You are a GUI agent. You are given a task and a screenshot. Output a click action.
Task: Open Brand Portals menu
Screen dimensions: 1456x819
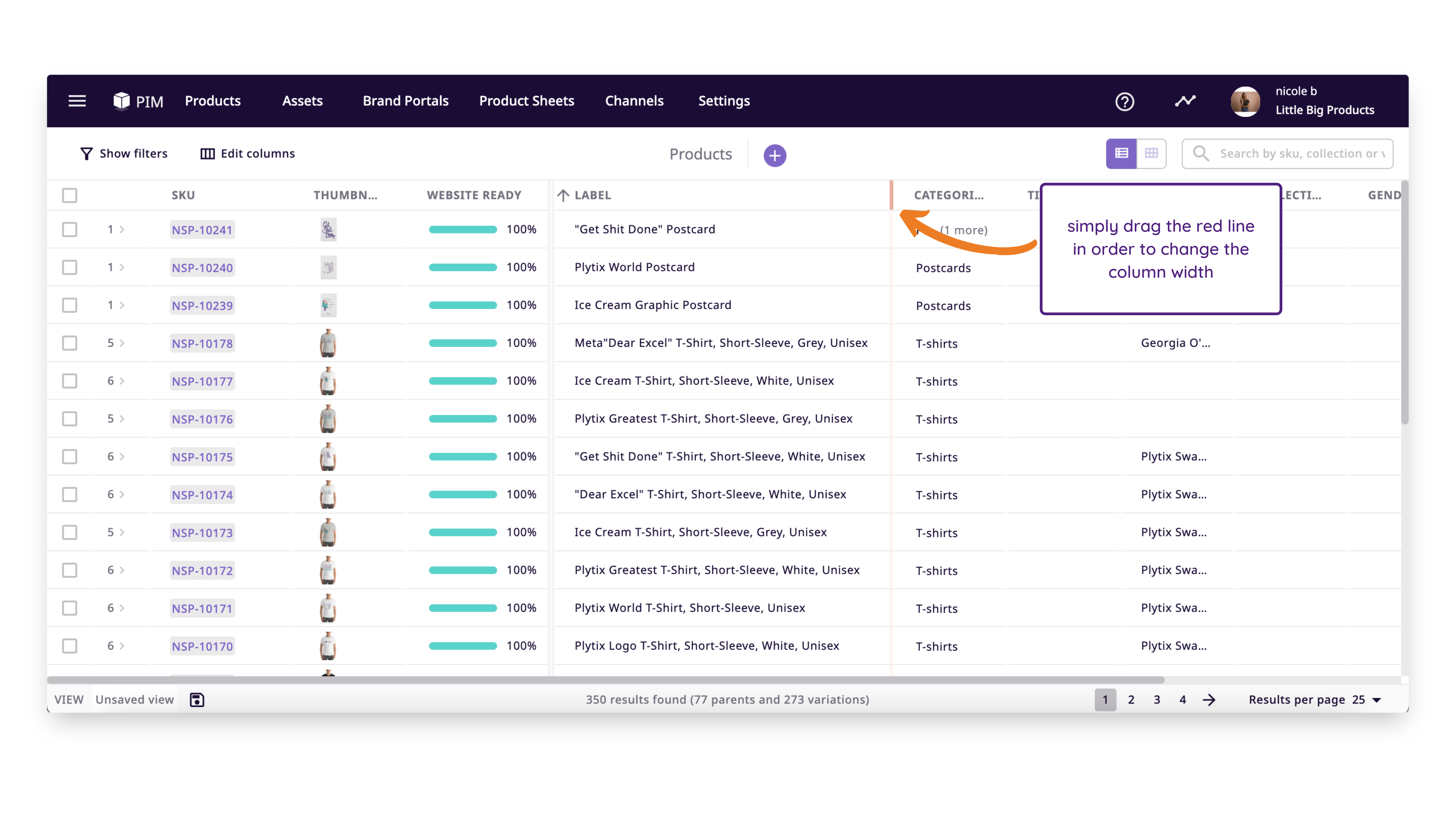click(x=405, y=101)
